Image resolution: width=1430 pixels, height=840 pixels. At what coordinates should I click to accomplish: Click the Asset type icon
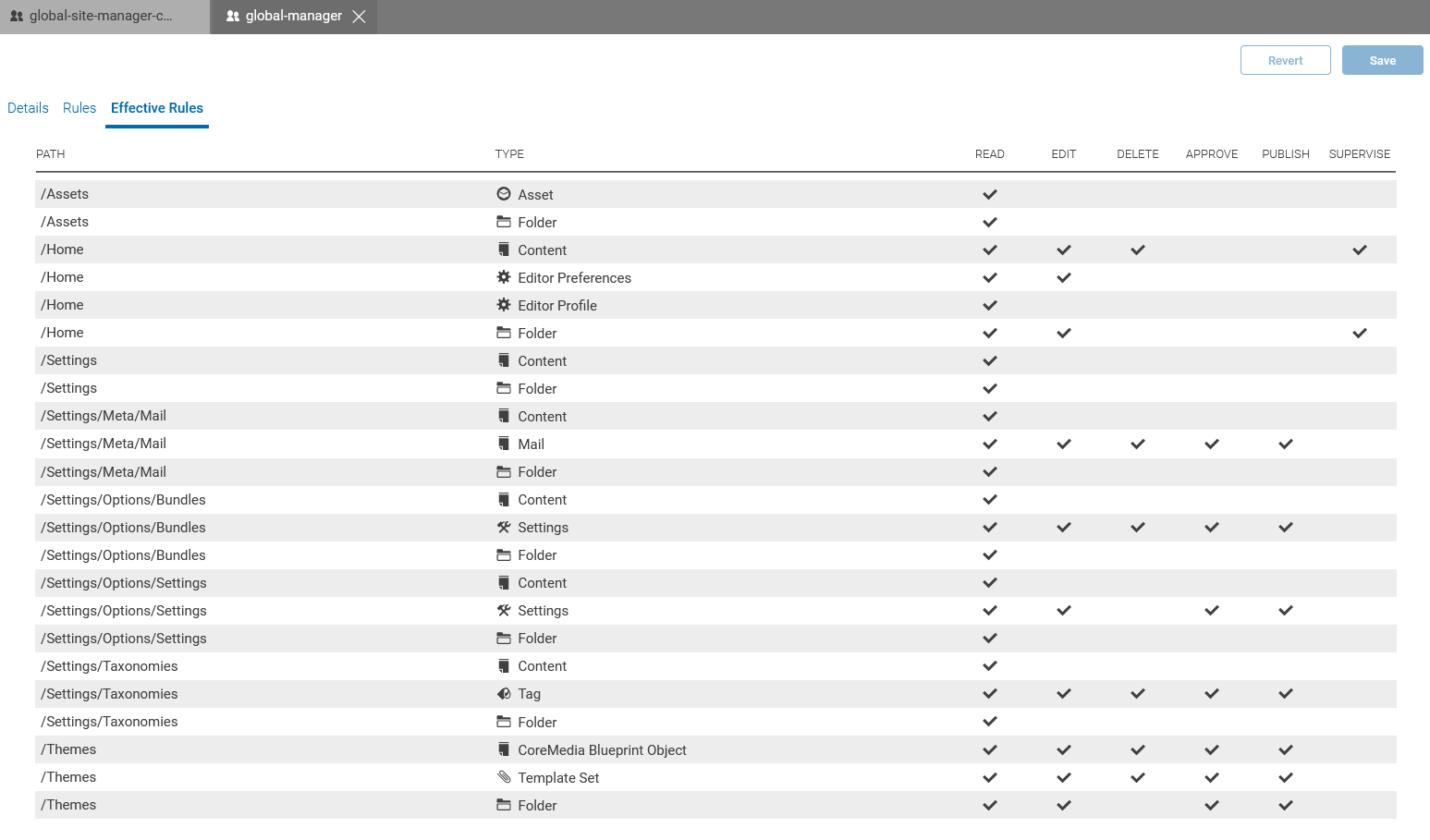point(504,194)
